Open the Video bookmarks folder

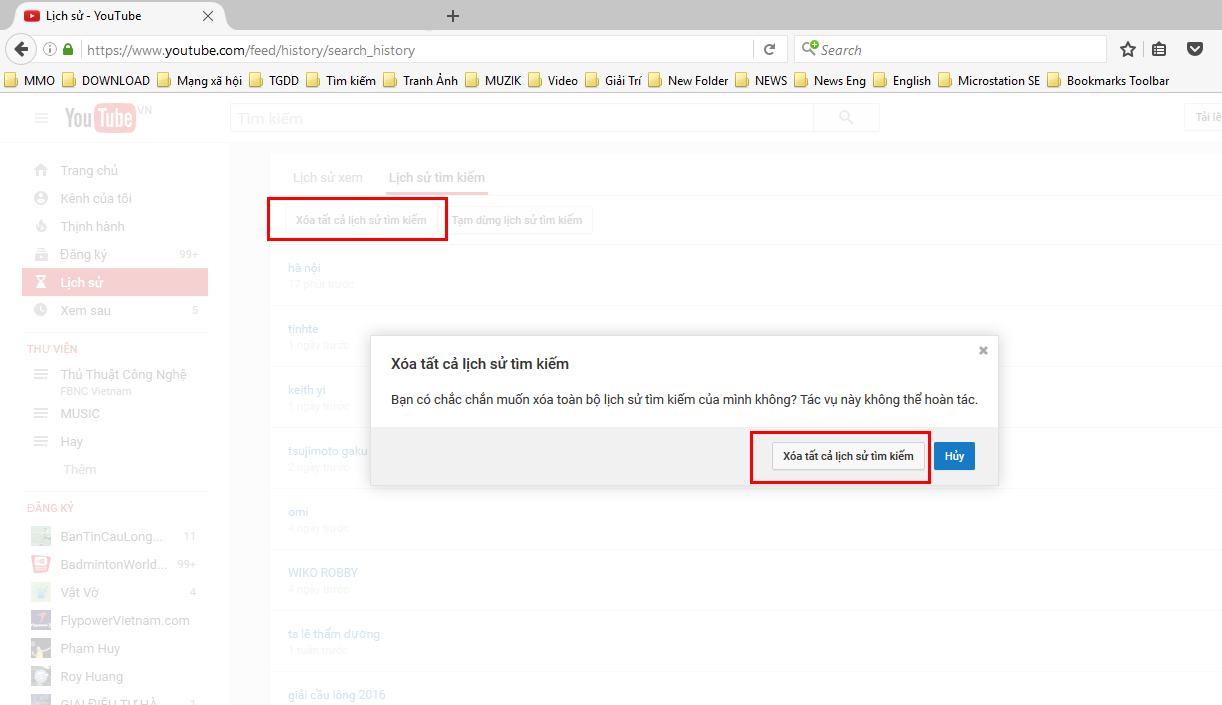pos(553,80)
